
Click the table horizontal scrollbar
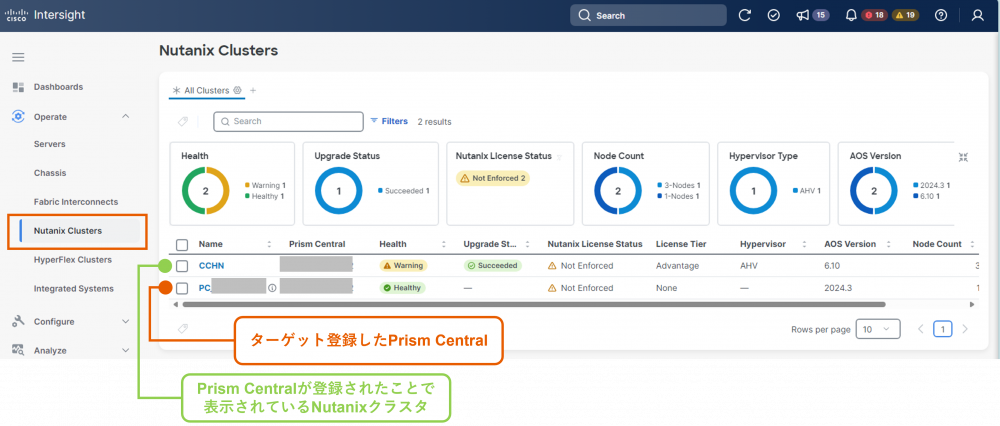pos(534,305)
